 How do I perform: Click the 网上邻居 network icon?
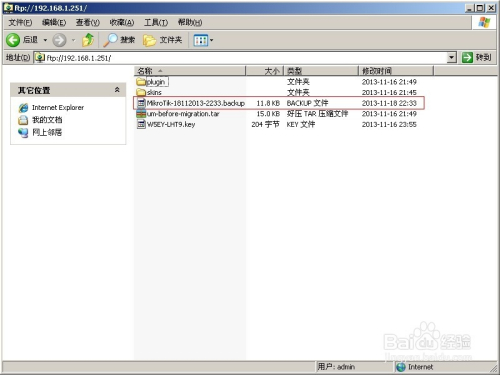(23, 133)
